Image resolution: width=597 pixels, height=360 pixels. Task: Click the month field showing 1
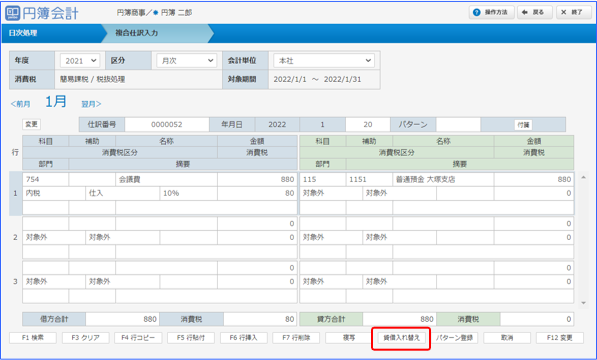[322, 124]
